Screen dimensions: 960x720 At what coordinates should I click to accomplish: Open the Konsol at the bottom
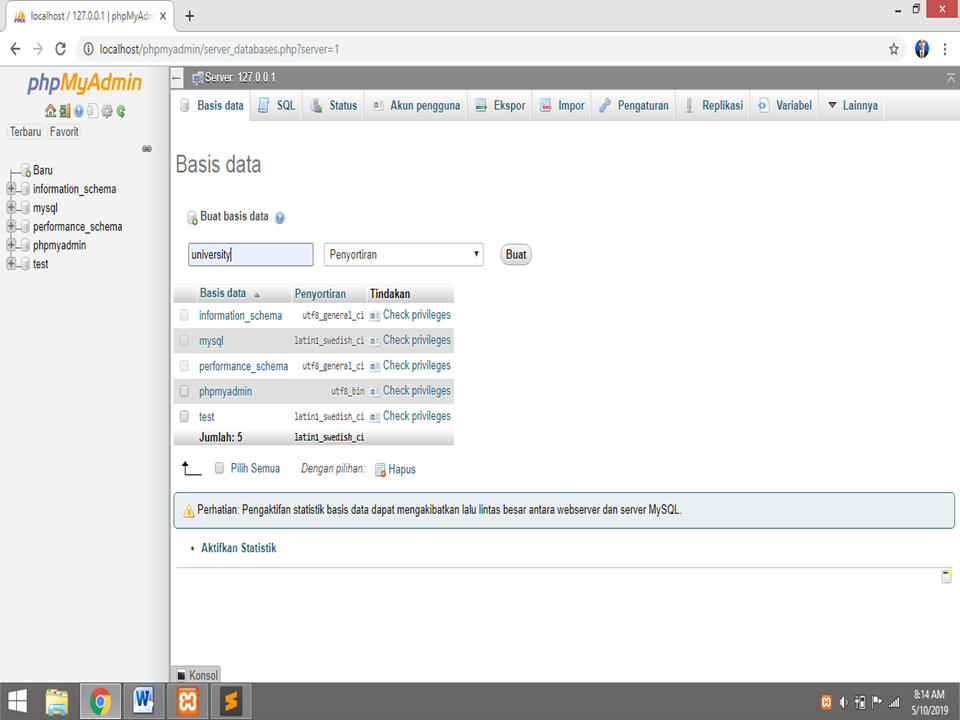196,675
